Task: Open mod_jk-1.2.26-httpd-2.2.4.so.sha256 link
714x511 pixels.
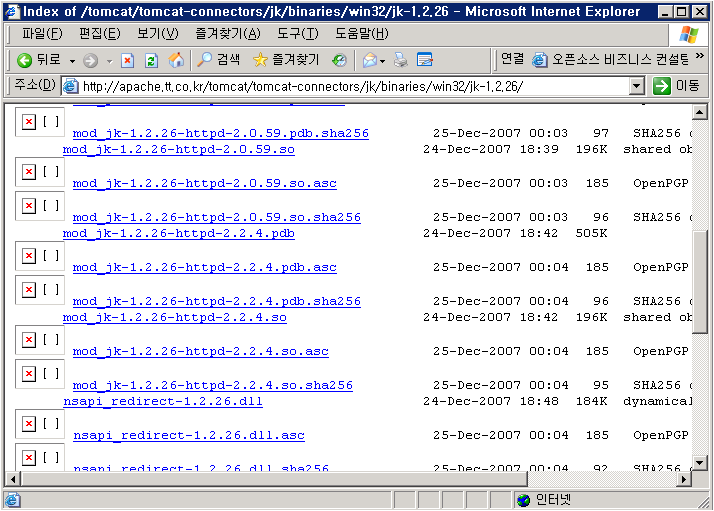Action: pyautogui.click(x=213, y=386)
